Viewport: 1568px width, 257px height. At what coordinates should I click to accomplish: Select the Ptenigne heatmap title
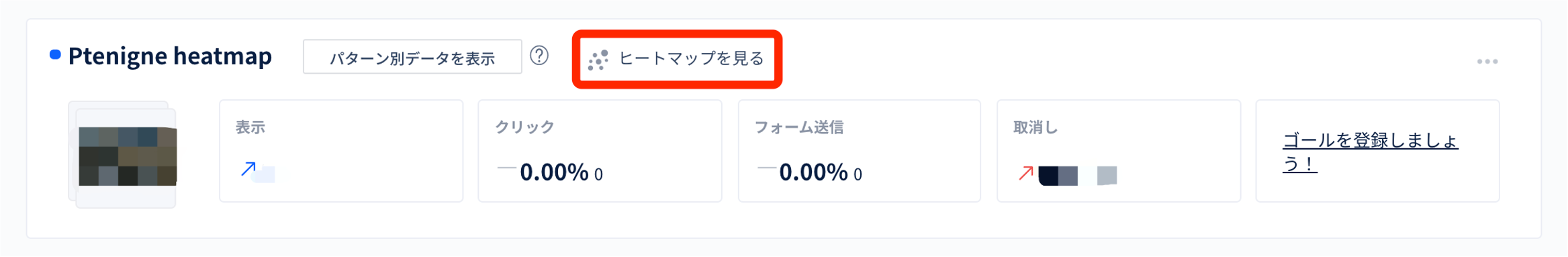pyautogui.click(x=170, y=56)
